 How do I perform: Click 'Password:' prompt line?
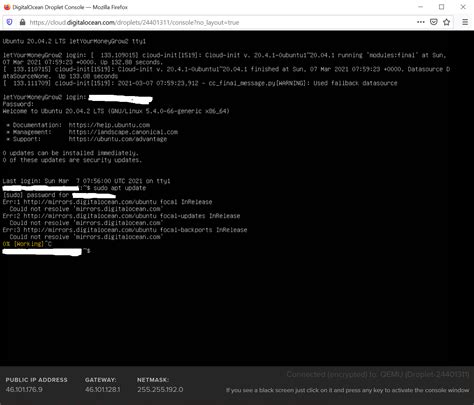(x=18, y=104)
